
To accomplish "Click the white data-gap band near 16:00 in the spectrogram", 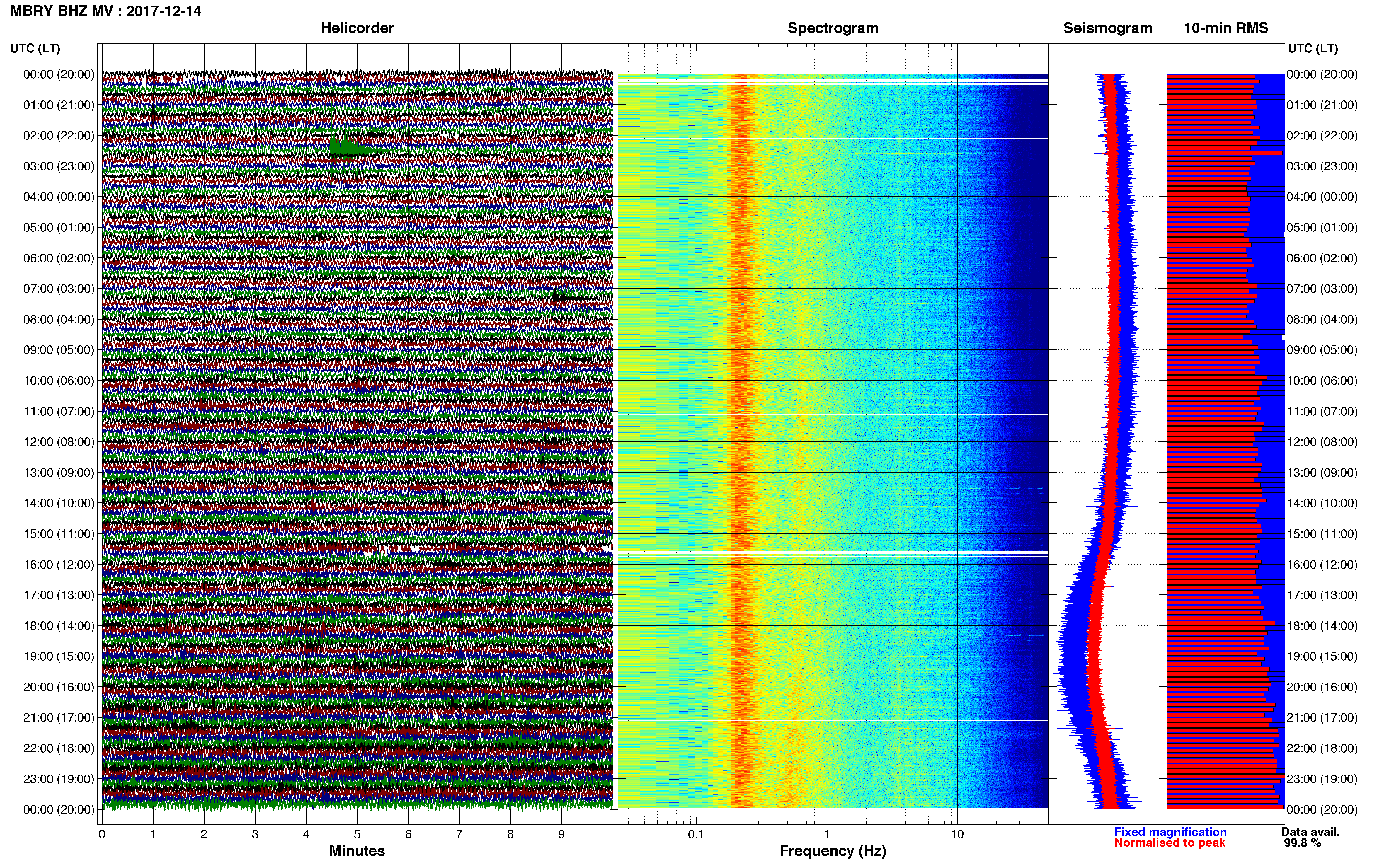I will point(833,554).
